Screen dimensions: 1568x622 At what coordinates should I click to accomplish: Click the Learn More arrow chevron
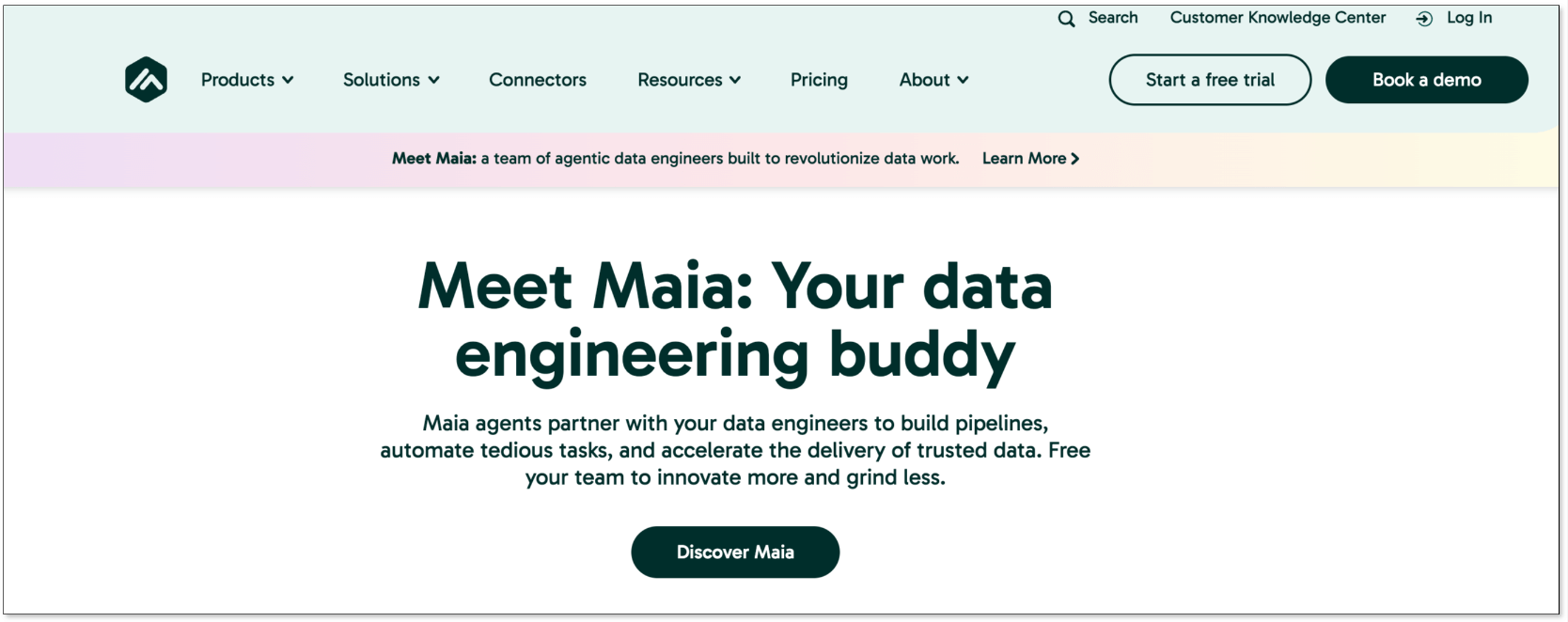[1075, 159]
